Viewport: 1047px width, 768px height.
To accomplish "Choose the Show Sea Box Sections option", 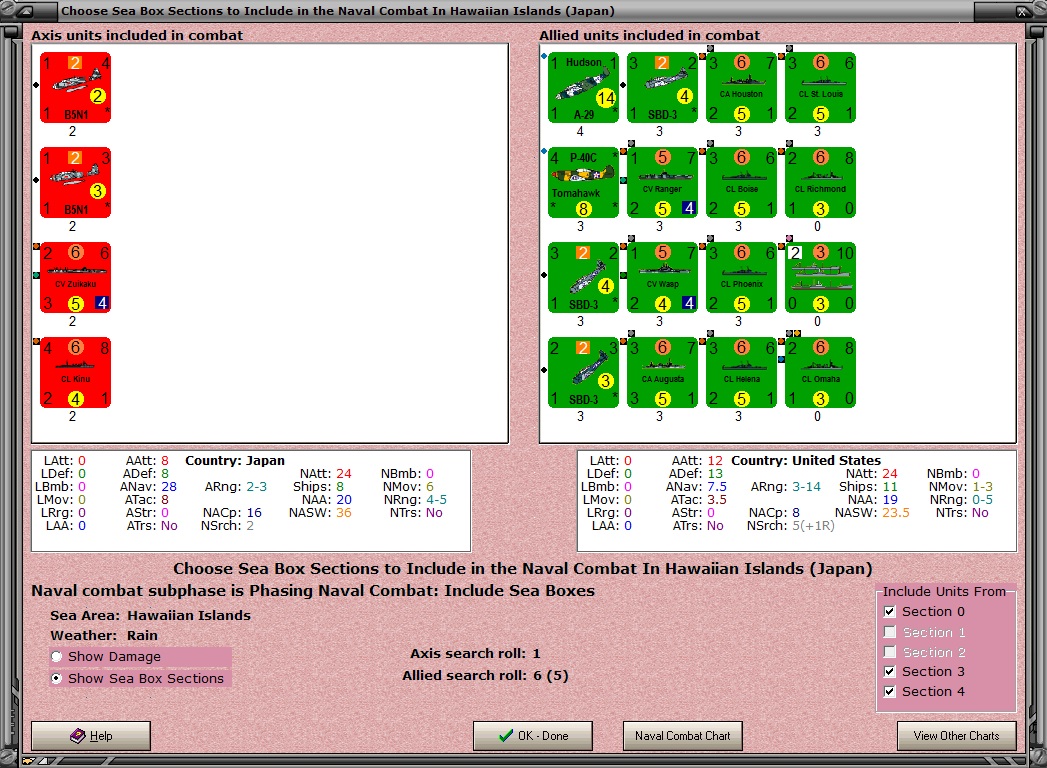I will point(57,679).
